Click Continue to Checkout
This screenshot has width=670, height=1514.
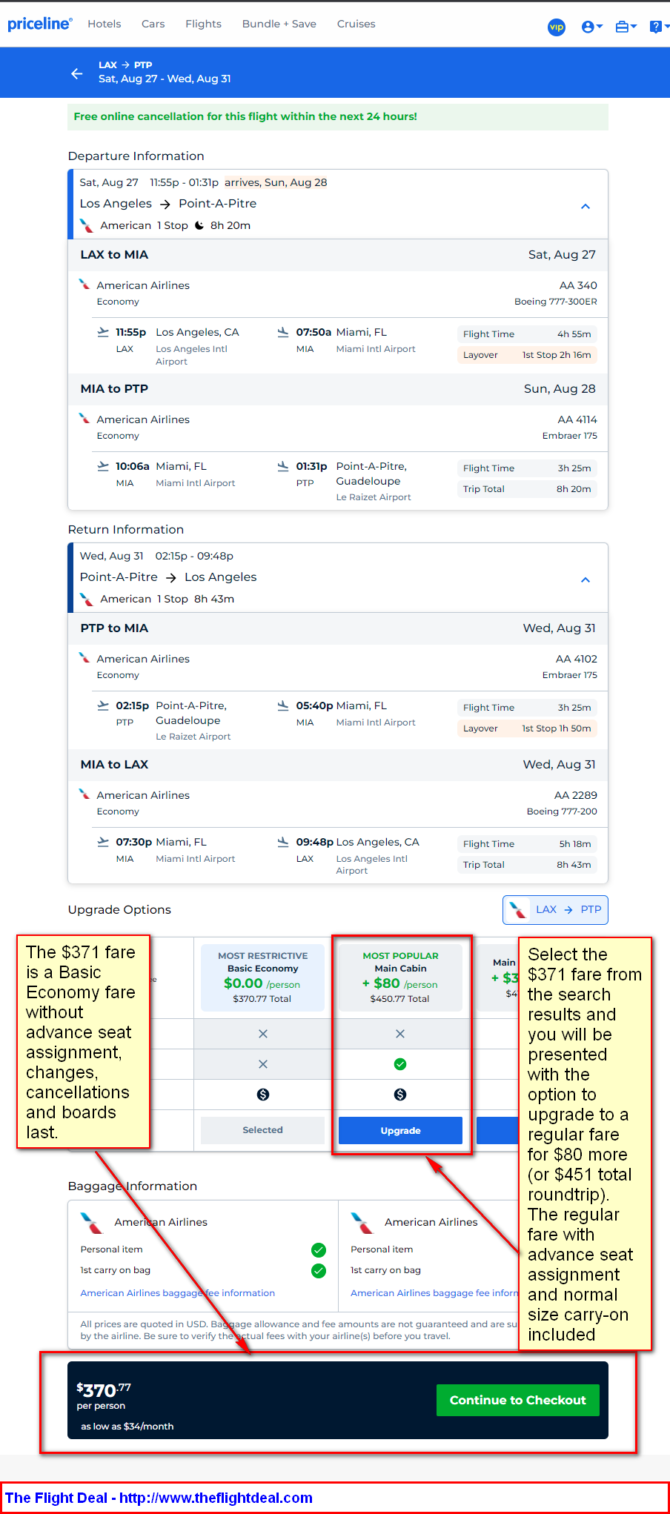[518, 1400]
